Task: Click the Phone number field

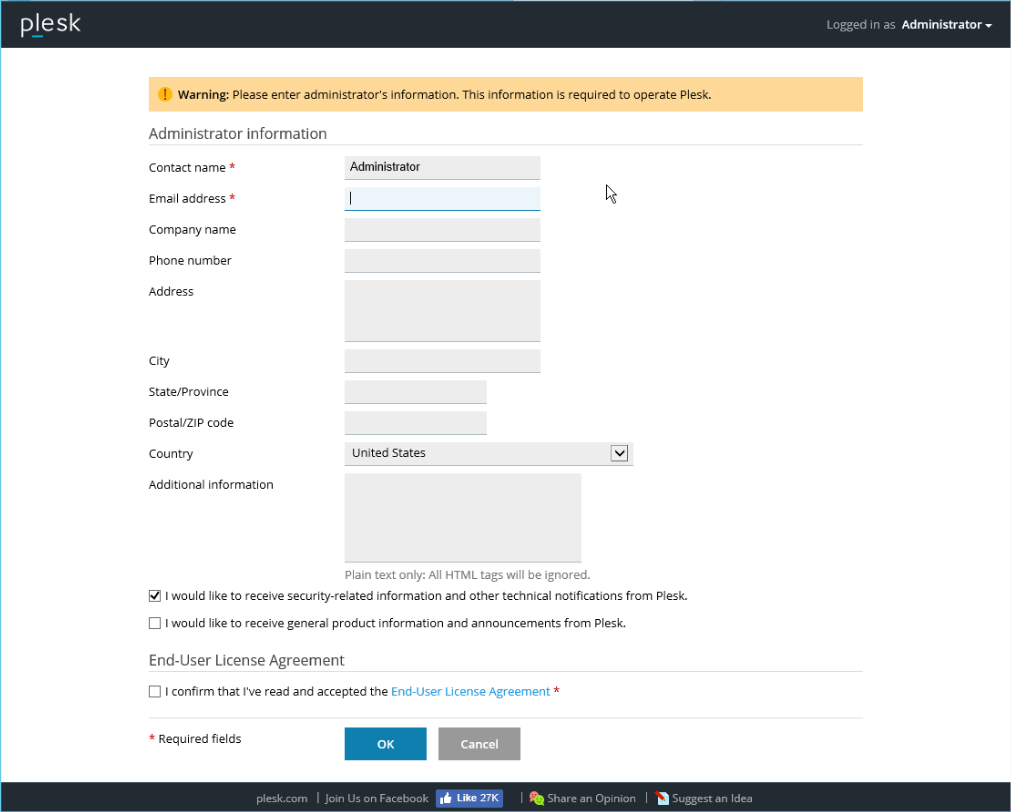Action: pyautogui.click(x=442, y=261)
